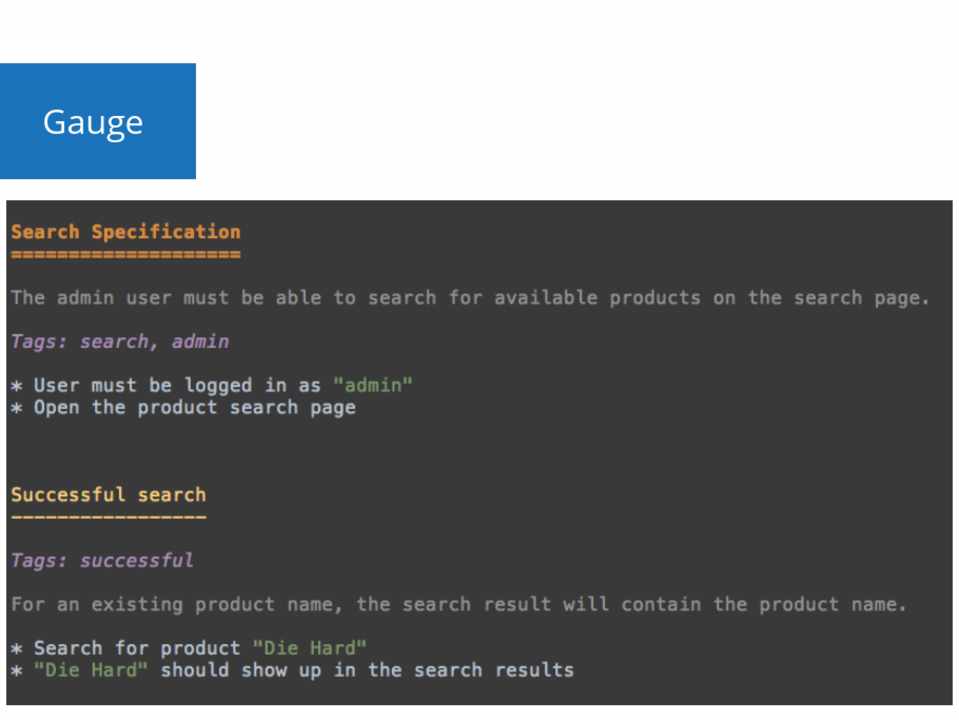Select the green "admin" string parameter

pos(373,385)
